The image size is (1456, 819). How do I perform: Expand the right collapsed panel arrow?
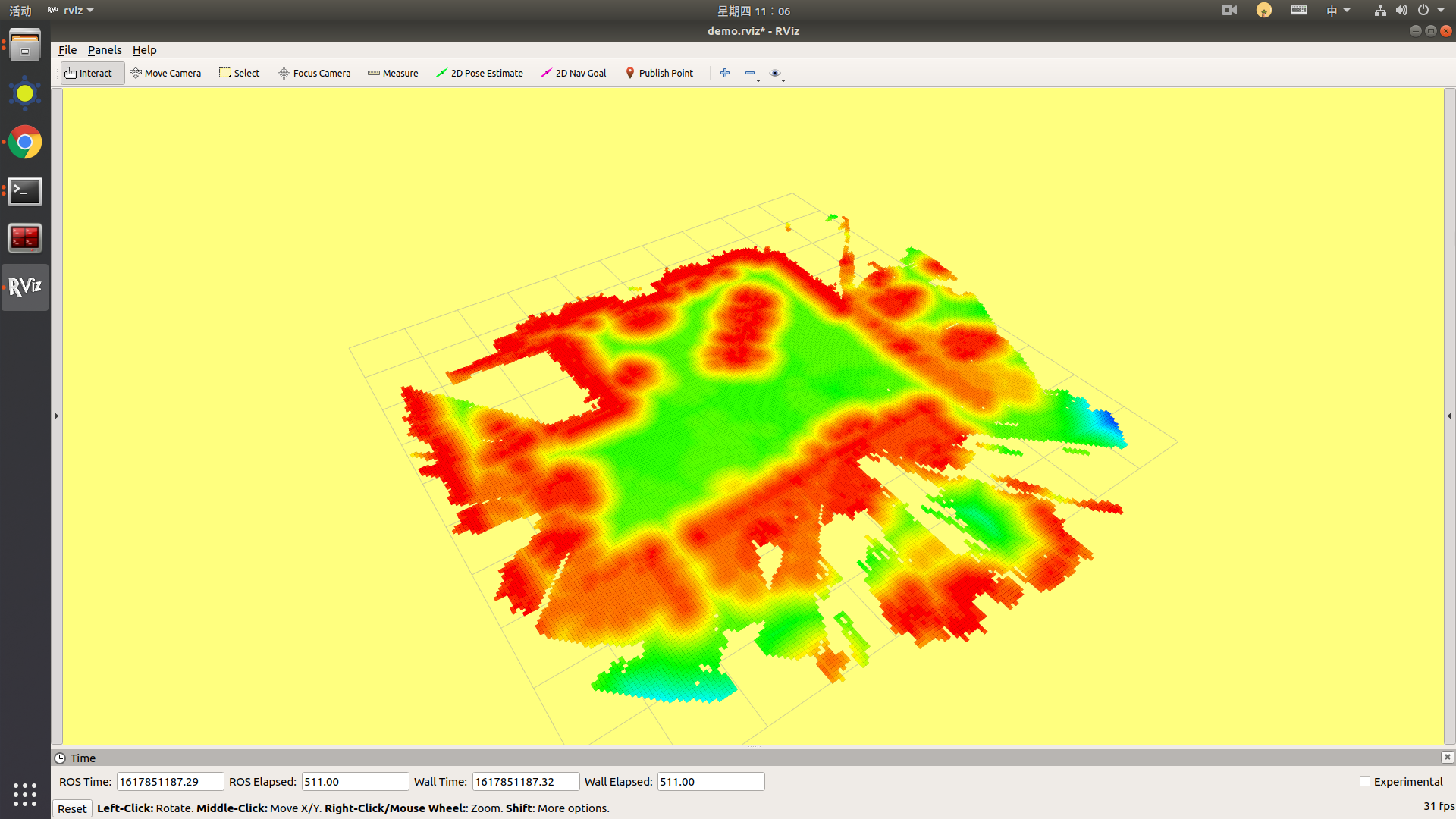[x=1449, y=416]
